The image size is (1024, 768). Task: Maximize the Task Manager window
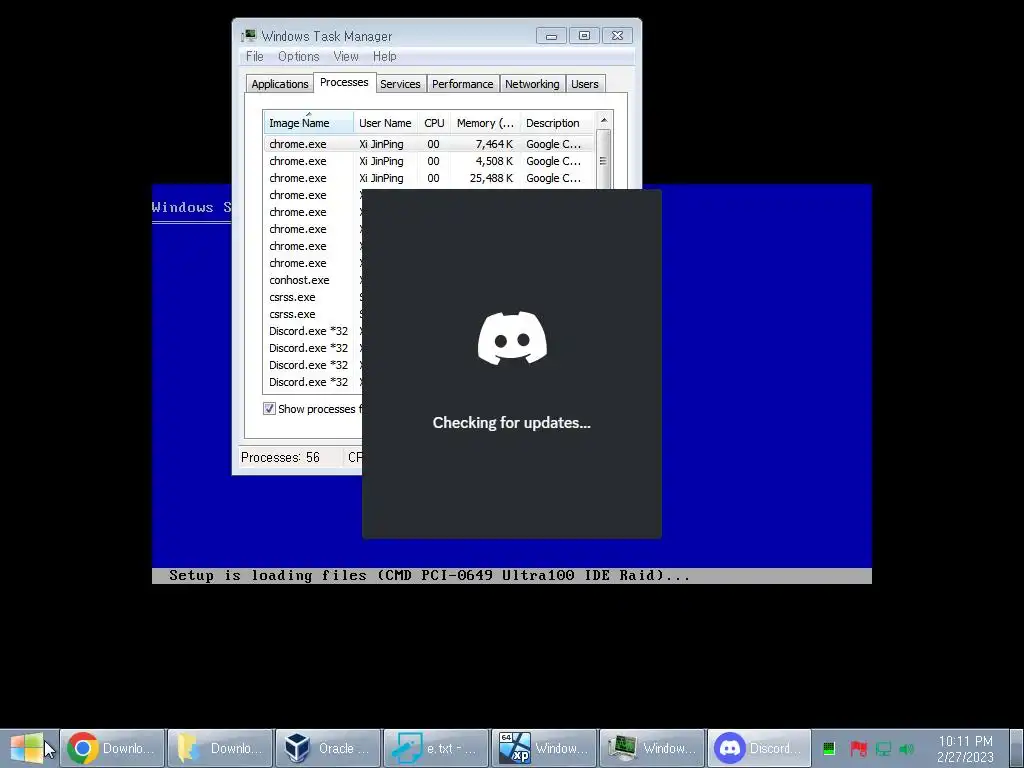(x=584, y=36)
